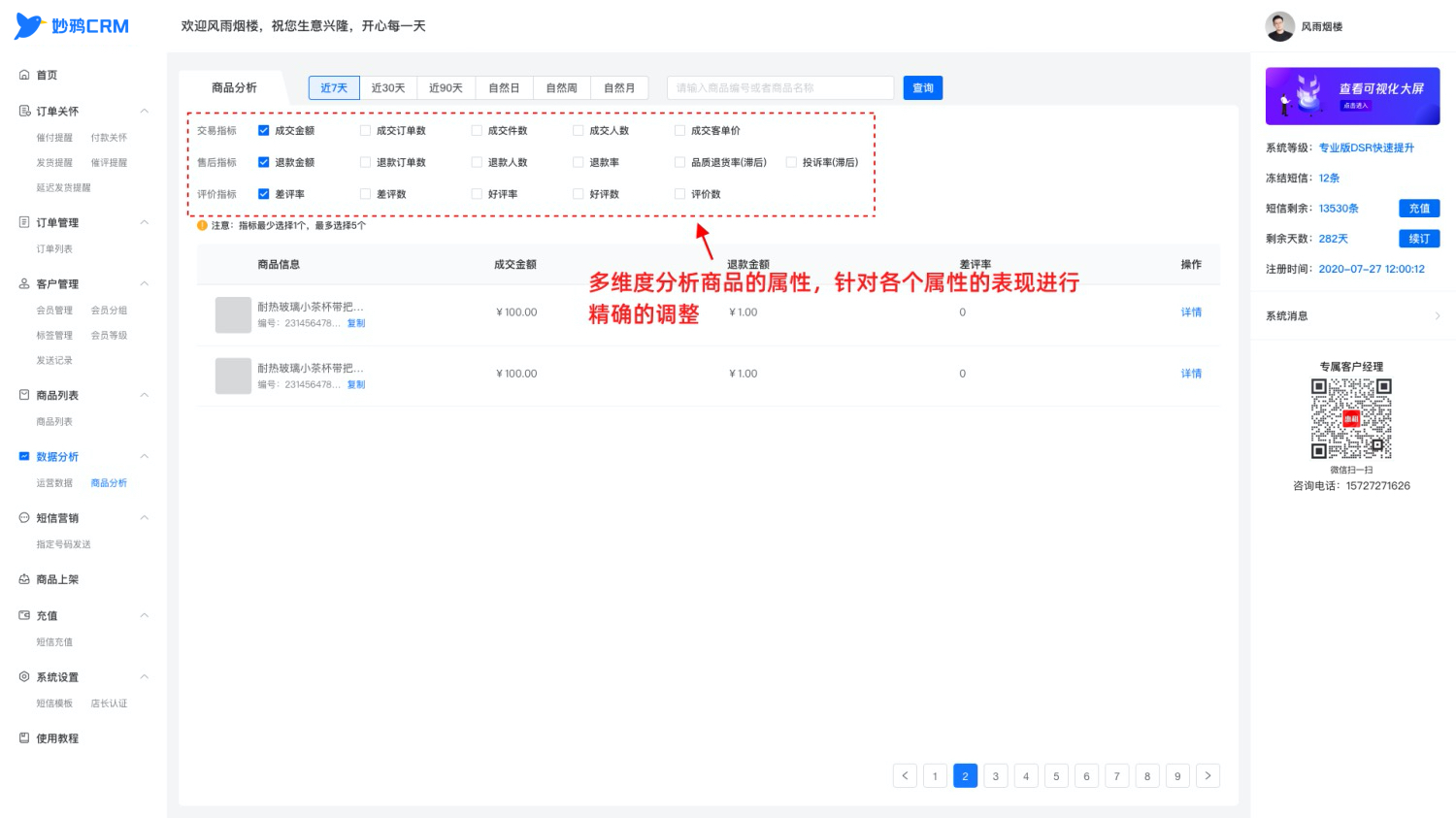Click the 使用教程 book icon
The image size is (1456, 818).
click(24, 737)
